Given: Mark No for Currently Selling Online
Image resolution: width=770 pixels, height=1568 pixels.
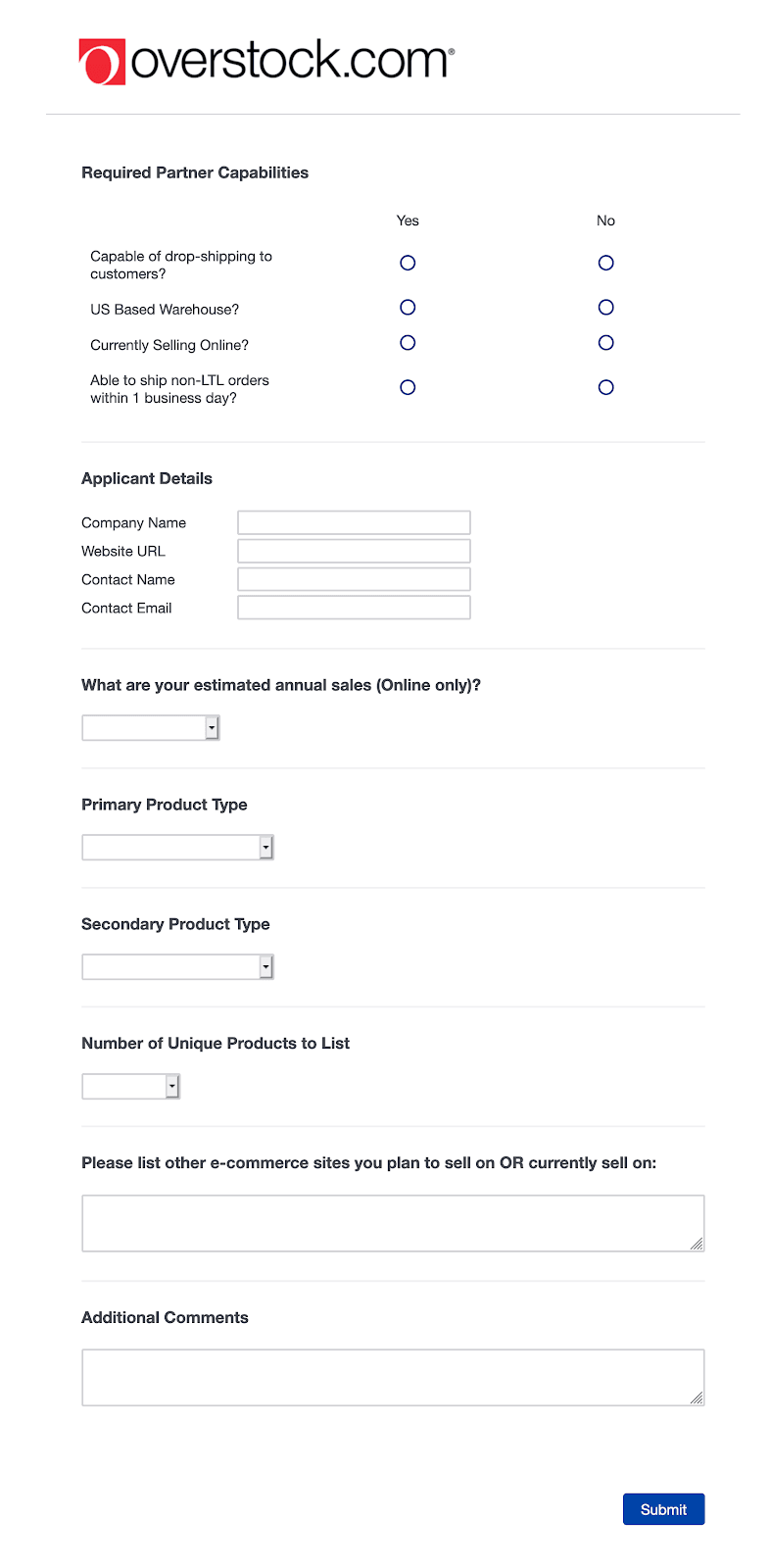Looking at the screenshot, I should (605, 343).
